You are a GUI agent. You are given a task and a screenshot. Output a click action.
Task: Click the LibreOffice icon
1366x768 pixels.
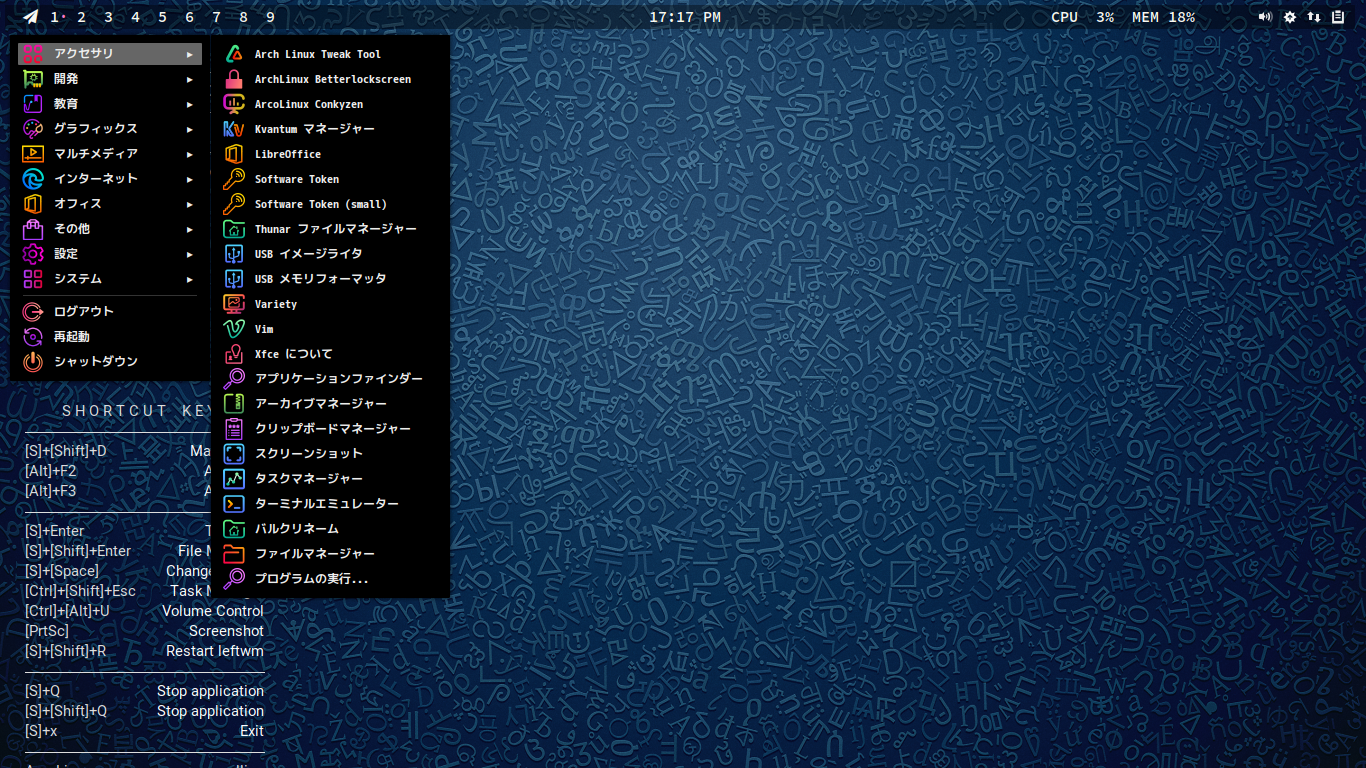tap(234, 154)
